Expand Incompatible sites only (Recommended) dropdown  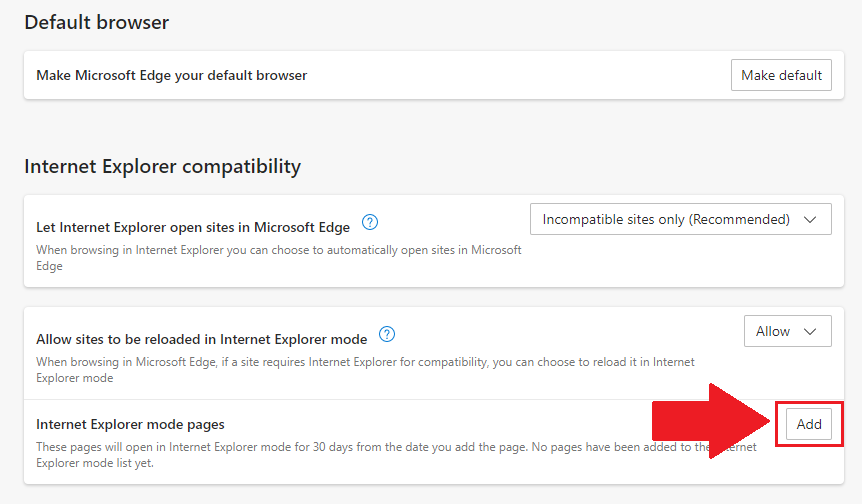click(x=681, y=219)
